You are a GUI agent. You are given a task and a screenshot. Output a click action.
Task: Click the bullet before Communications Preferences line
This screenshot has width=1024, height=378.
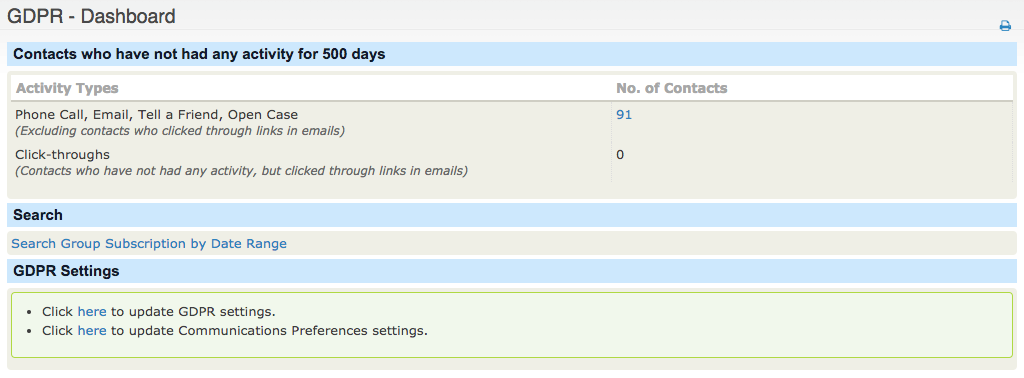[32, 331]
